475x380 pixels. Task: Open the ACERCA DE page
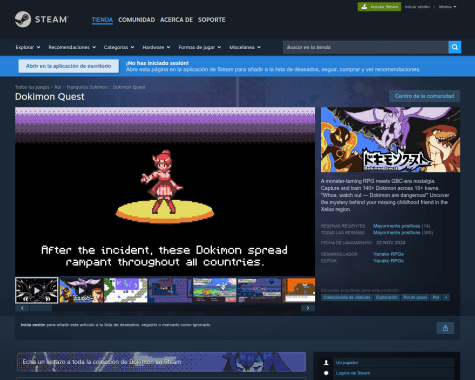[x=176, y=20]
